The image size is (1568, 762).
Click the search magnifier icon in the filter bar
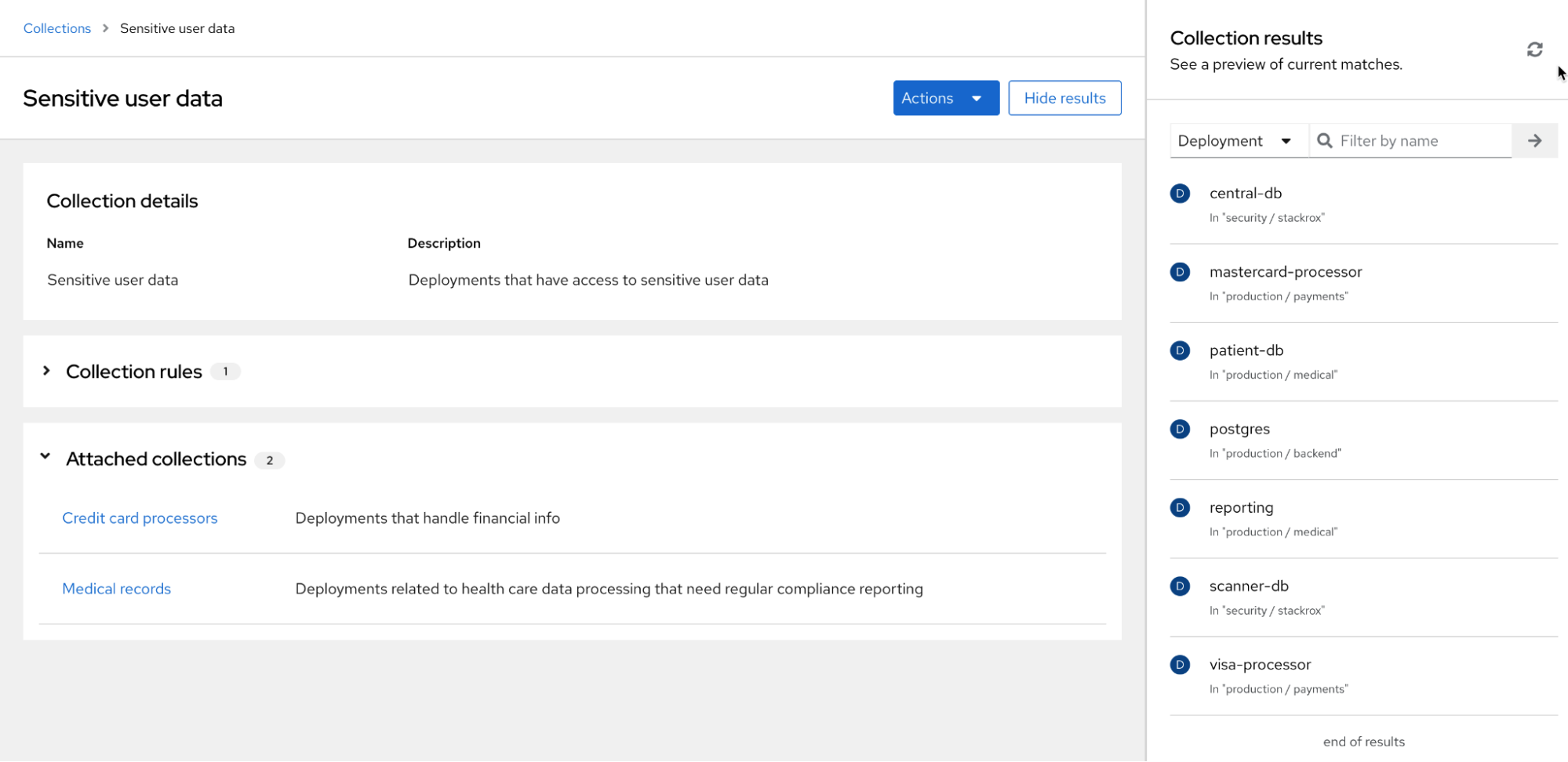click(x=1324, y=140)
